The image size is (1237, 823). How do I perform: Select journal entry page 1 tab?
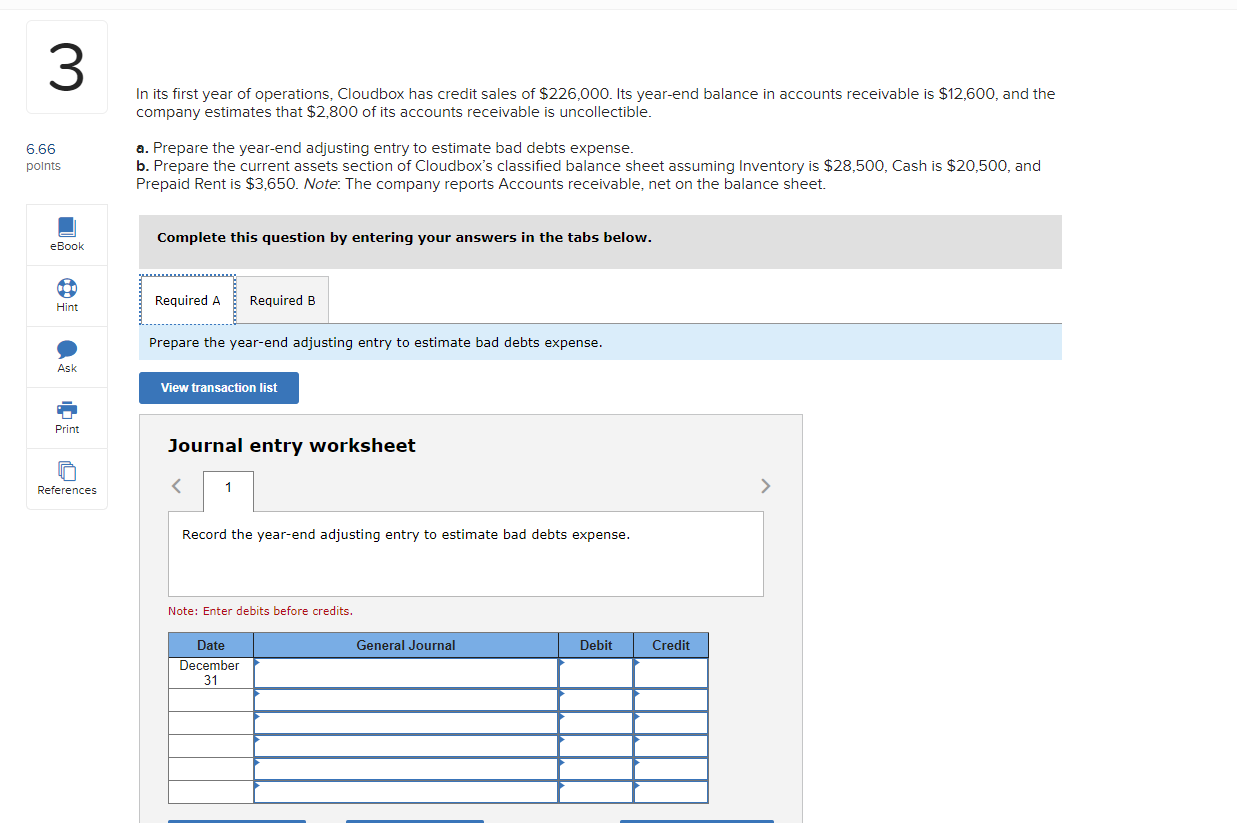[228, 491]
